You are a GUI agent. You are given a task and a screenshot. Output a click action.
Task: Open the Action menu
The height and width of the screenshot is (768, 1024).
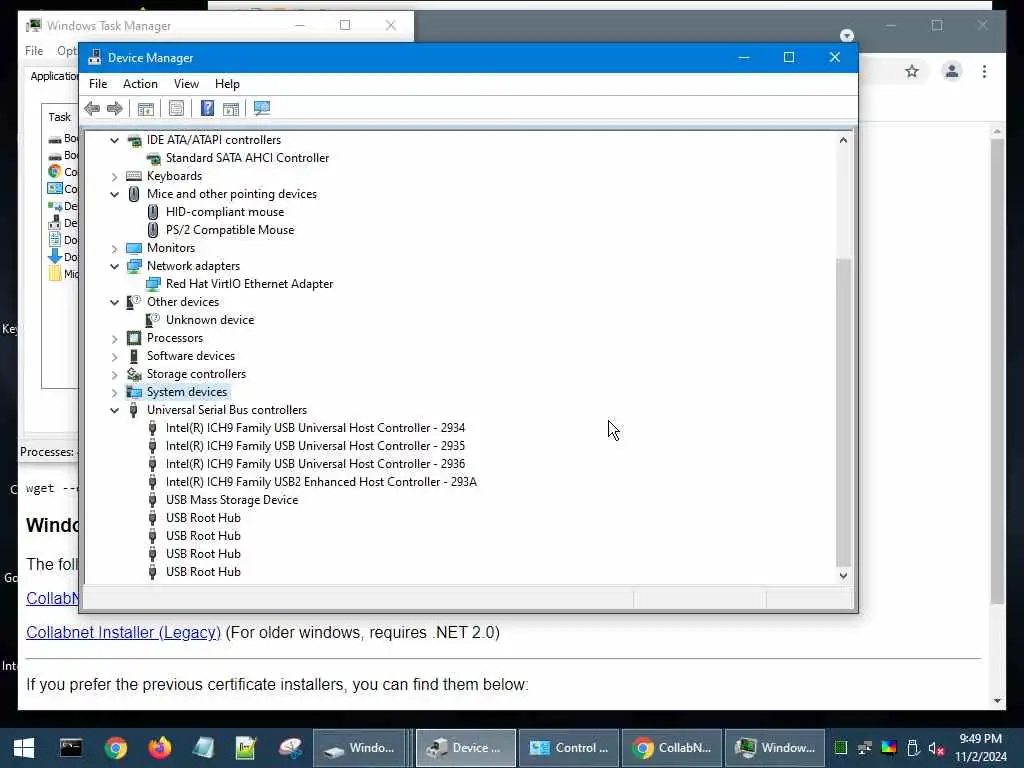140,84
